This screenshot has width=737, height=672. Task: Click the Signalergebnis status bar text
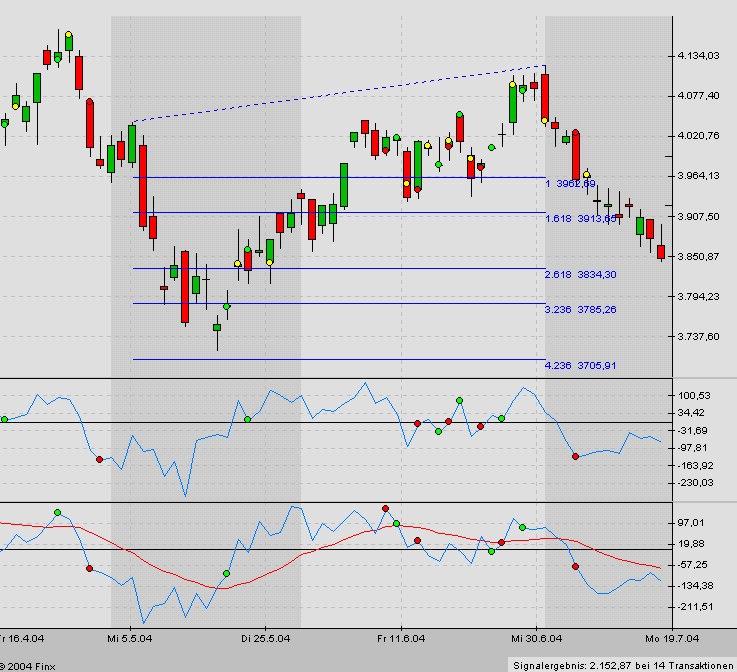click(x=622, y=664)
